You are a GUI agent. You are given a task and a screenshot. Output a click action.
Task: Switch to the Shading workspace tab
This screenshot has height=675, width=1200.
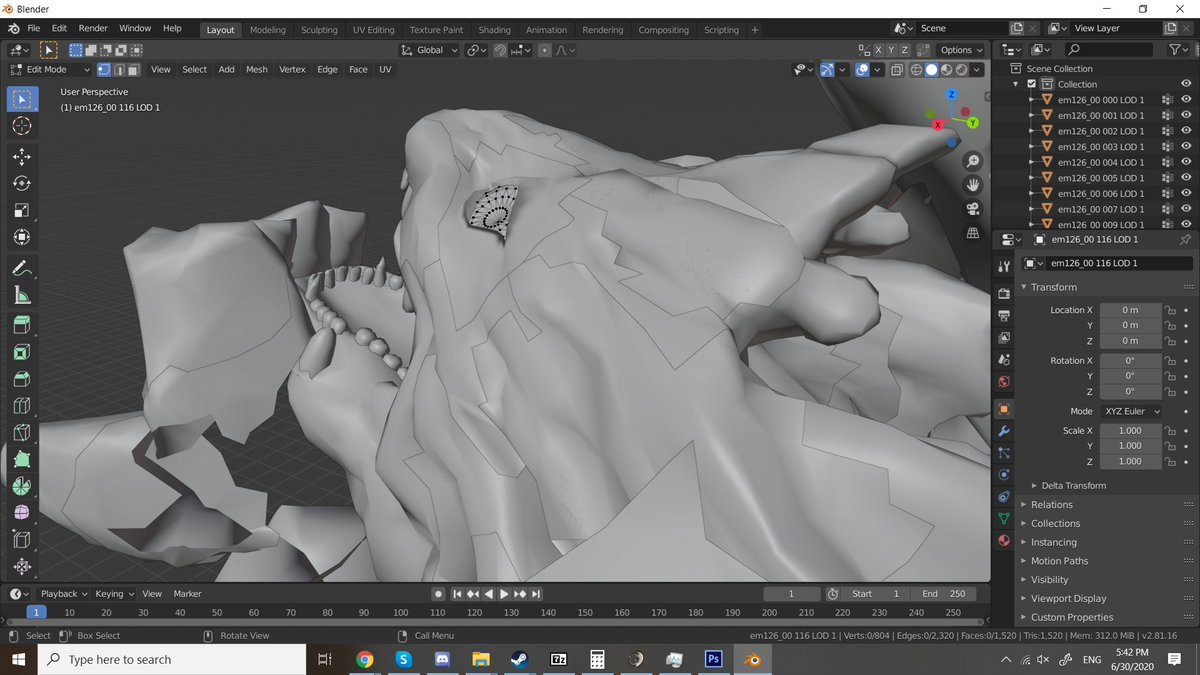pos(494,30)
